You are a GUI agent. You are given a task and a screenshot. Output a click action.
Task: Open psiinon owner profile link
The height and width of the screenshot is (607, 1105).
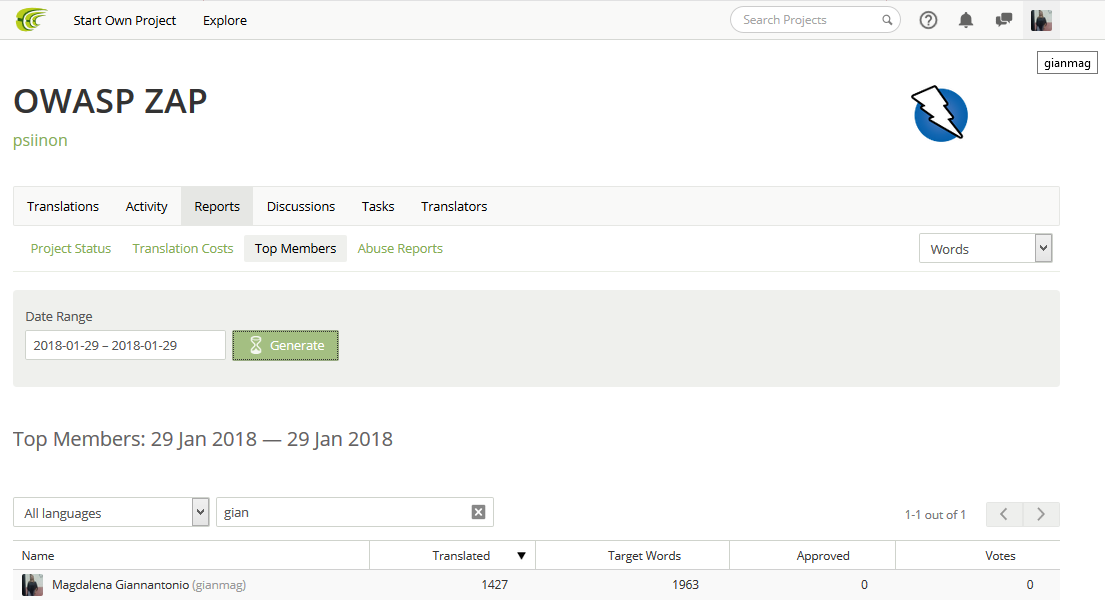[x=40, y=140]
